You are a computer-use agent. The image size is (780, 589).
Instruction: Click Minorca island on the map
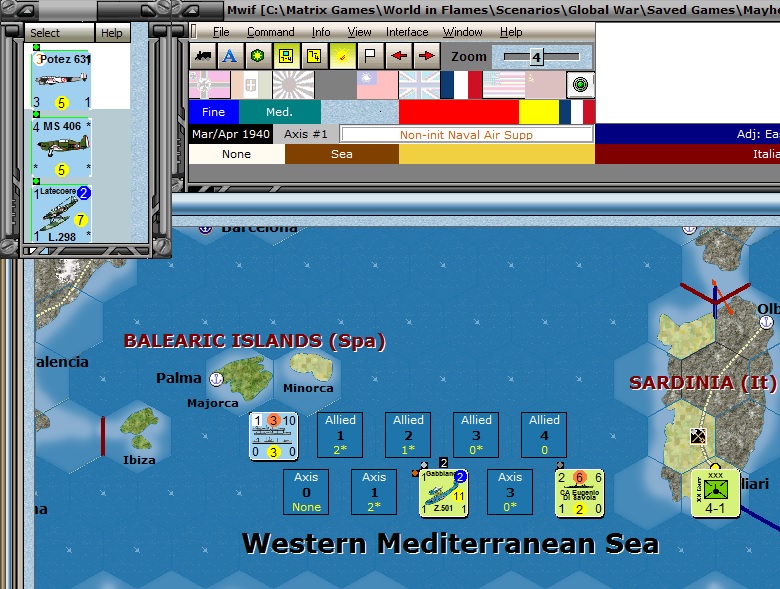[x=311, y=367]
